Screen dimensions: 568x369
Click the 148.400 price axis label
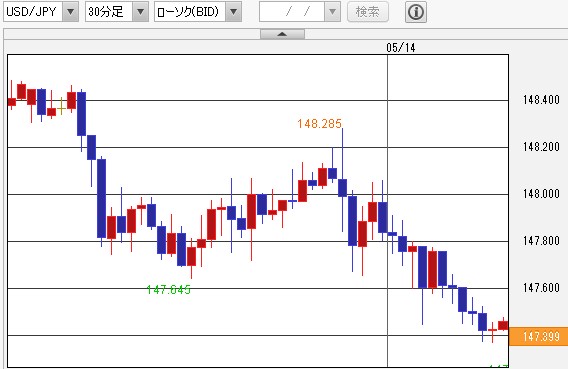tap(541, 100)
